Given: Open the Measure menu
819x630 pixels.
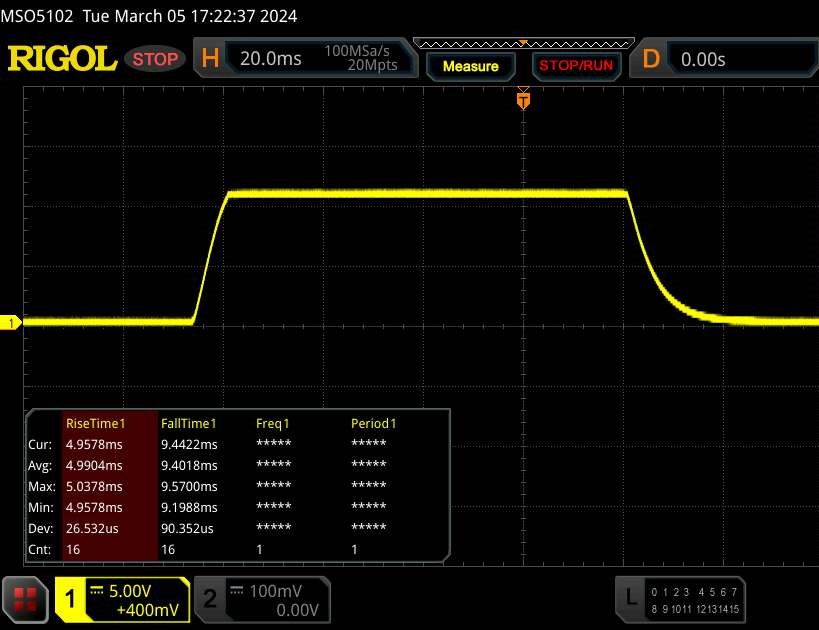Looking at the screenshot, I should pos(471,66).
